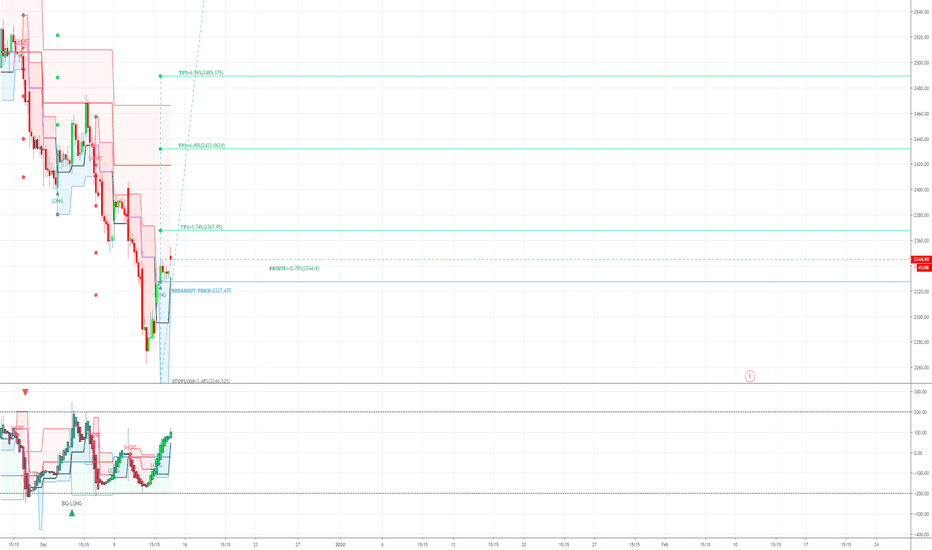Viewport: 932px width, 550px height.
Task: Click the -400.00 oscillator axis label
Action: (x=921, y=535)
